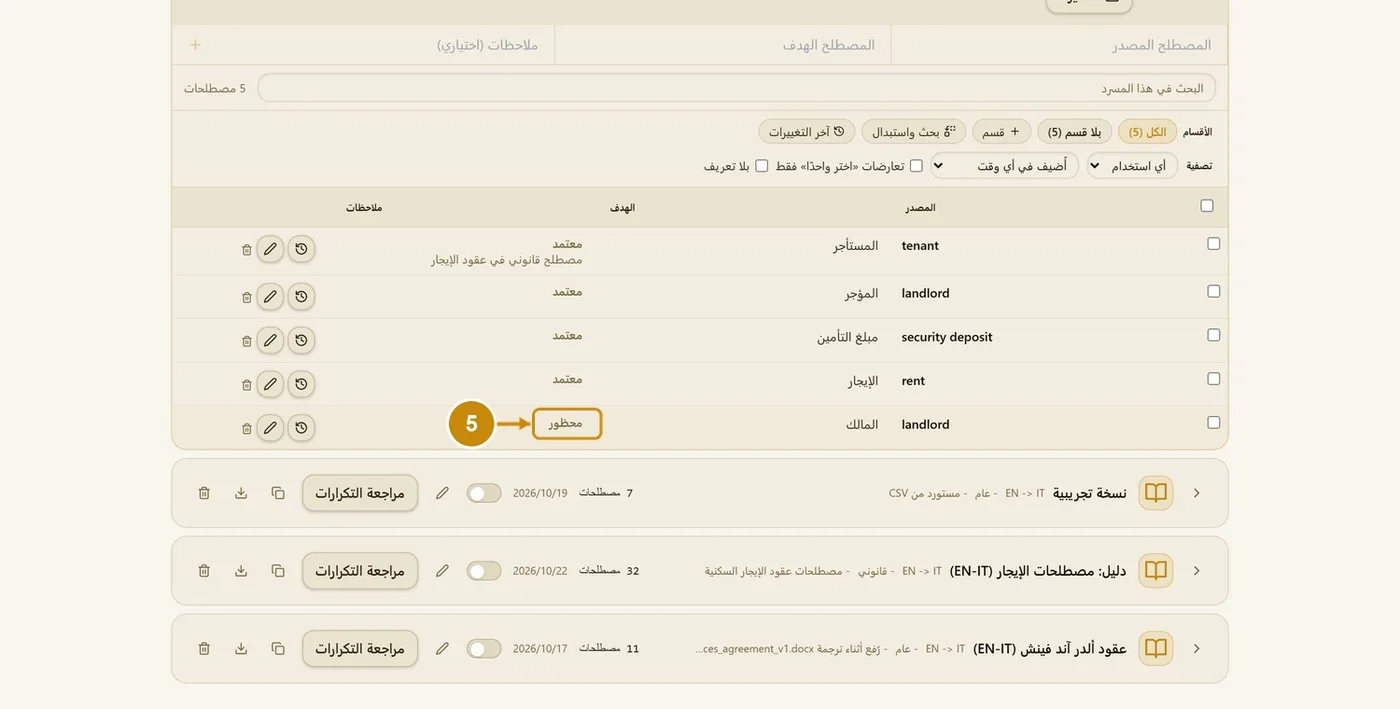1400x709 pixels.
Task: Click مراجعة التكرارات for دليل: مصطلحات الإيجار
Action: pyautogui.click(x=360, y=571)
